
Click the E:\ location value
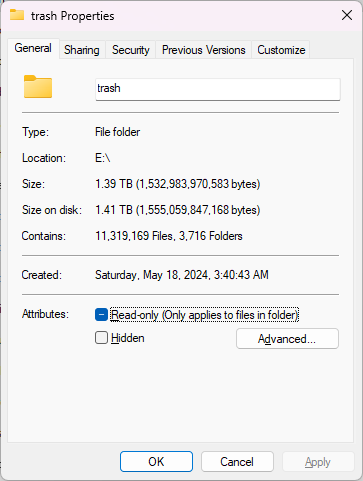103,158
